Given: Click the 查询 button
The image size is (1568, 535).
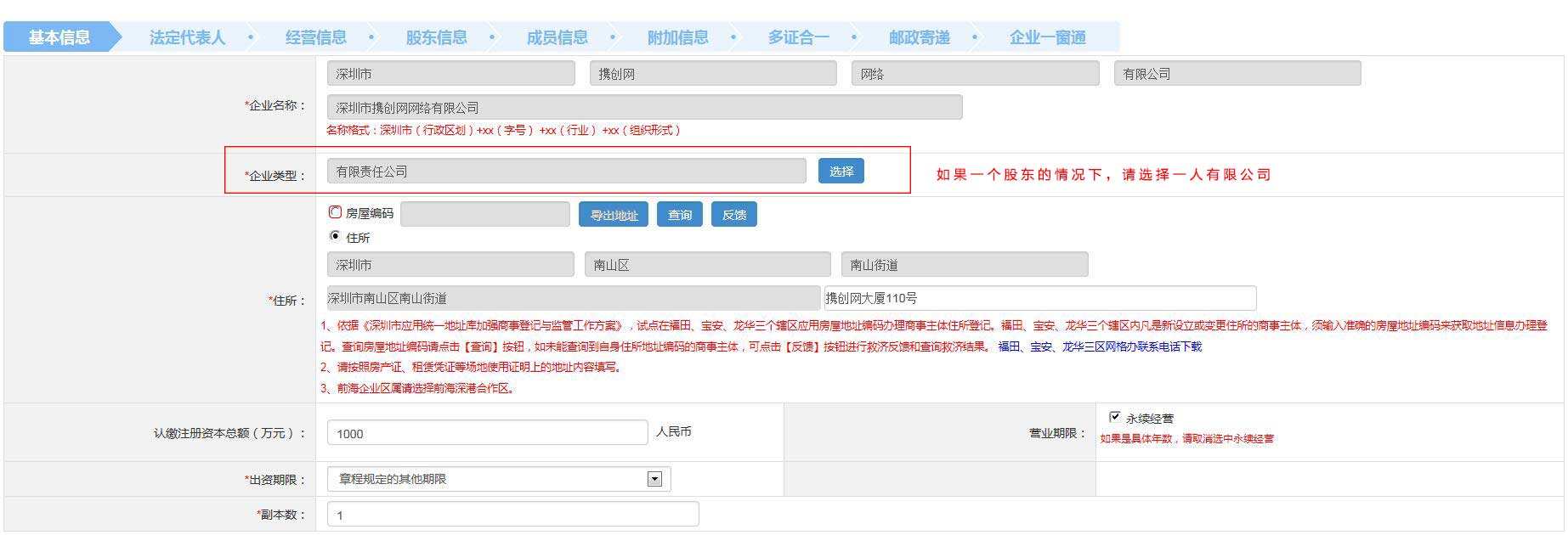Looking at the screenshot, I should [x=680, y=215].
